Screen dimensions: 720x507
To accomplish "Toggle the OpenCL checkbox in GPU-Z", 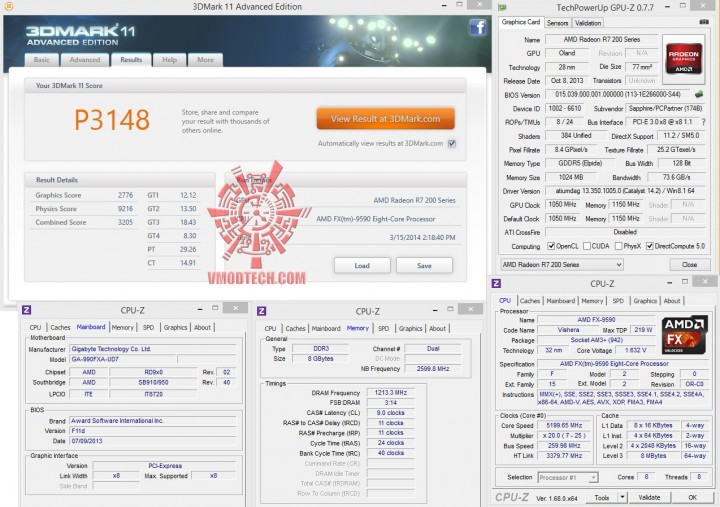I will pyautogui.click(x=551, y=246).
